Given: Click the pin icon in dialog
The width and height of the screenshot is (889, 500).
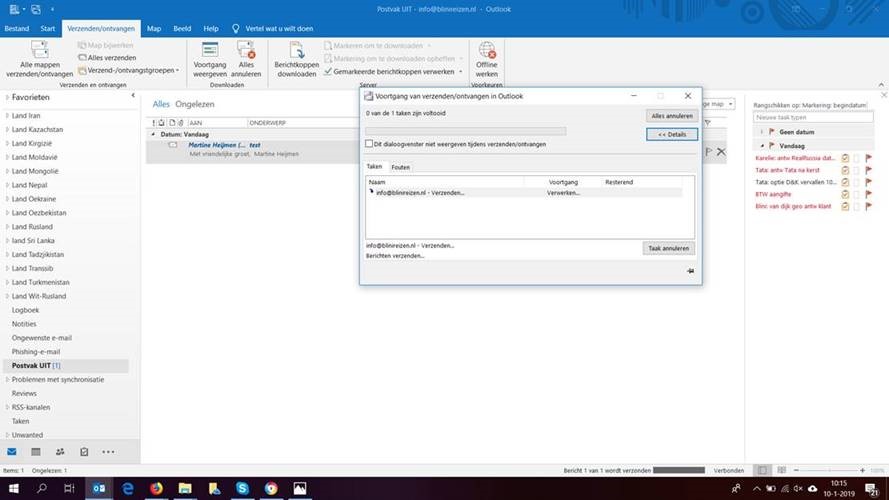Looking at the screenshot, I should click(x=690, y=271).
